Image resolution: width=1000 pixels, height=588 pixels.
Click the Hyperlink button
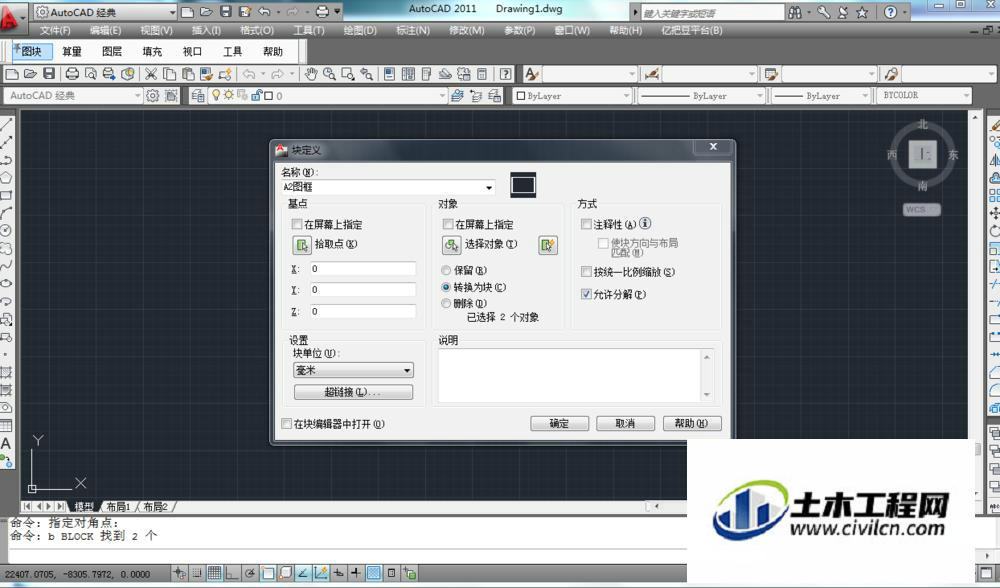[353, 392]
